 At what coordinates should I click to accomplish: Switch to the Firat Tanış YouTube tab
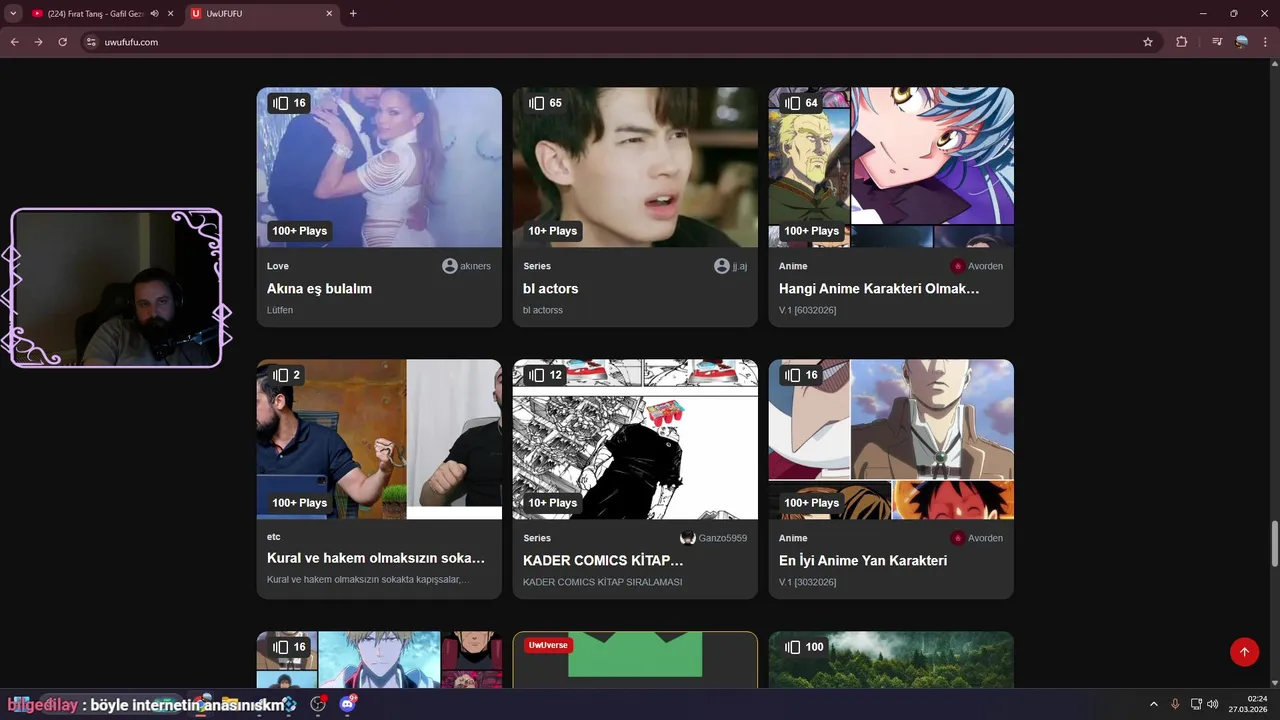(103, 14)
